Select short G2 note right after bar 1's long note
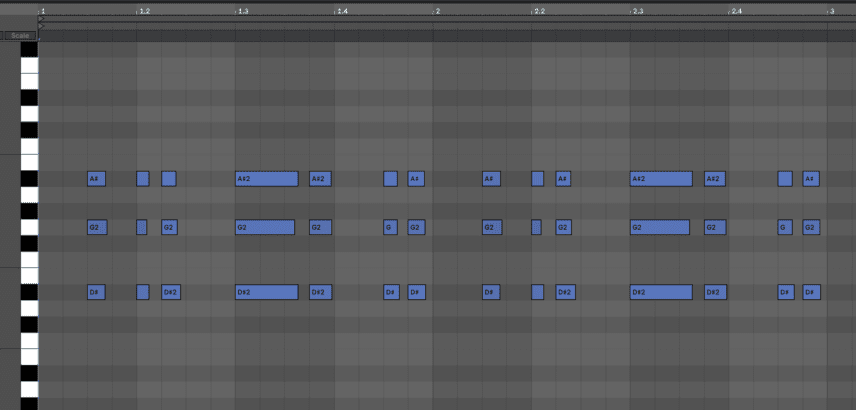This screenshot has height=410, width=856. click(320, 227)
